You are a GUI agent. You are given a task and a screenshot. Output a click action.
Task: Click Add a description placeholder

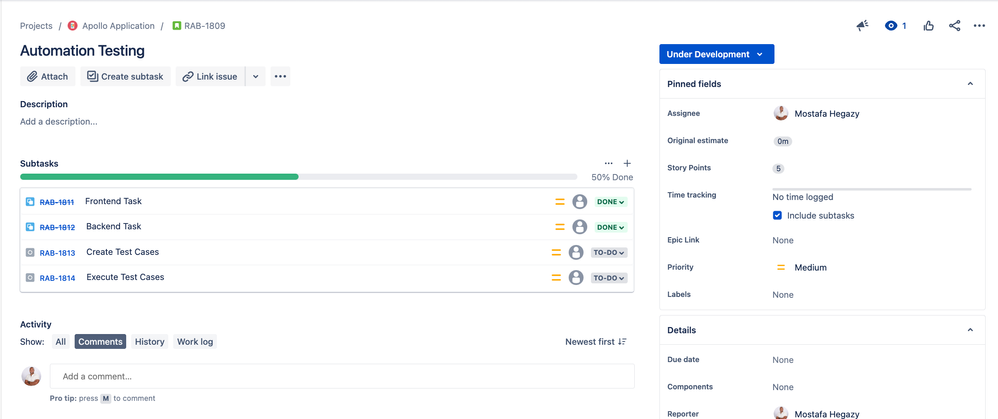(x=59, y=122)
